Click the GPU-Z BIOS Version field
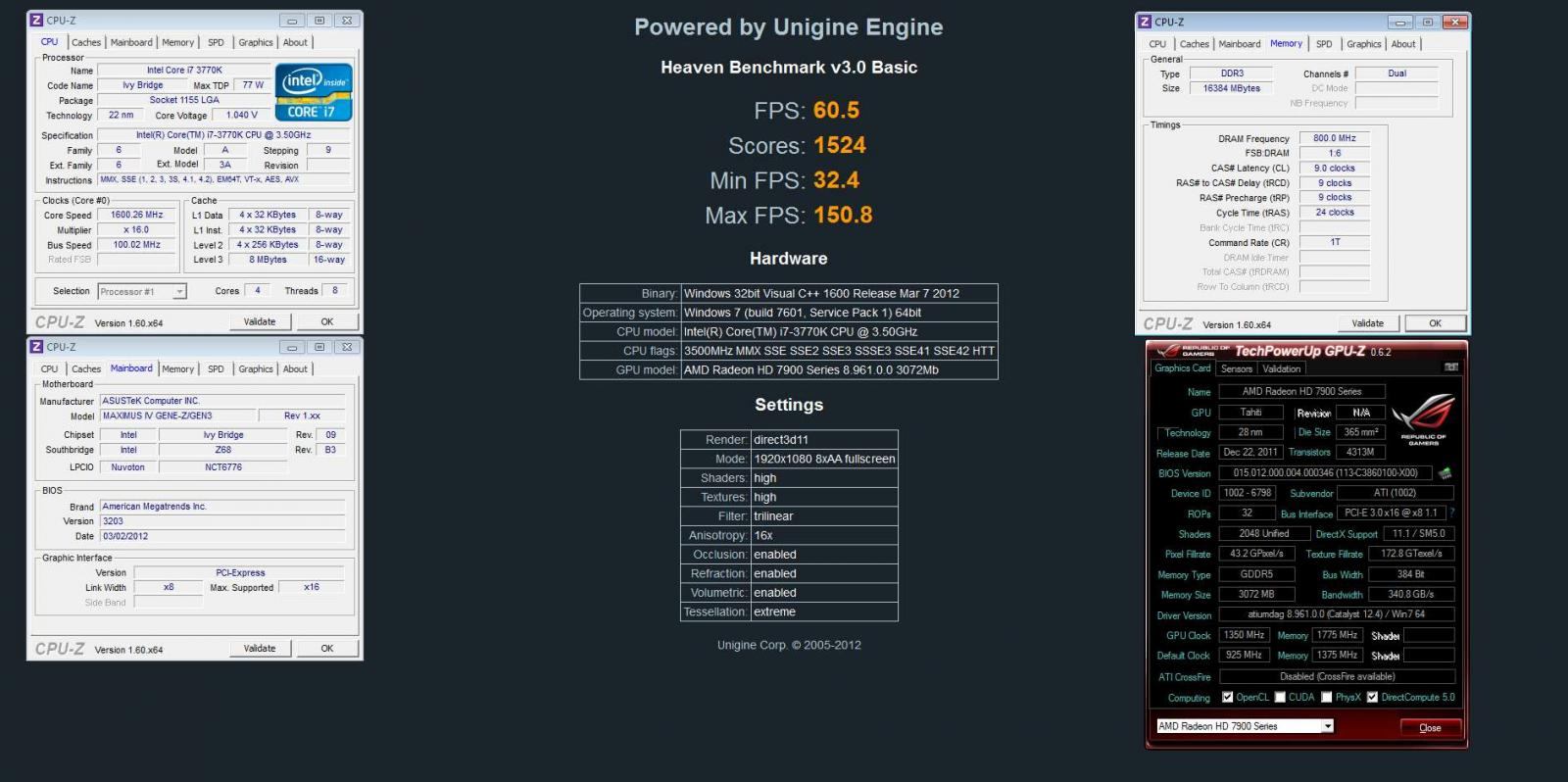Viewport: 1568px width, 782px height. coord(1325,473)
